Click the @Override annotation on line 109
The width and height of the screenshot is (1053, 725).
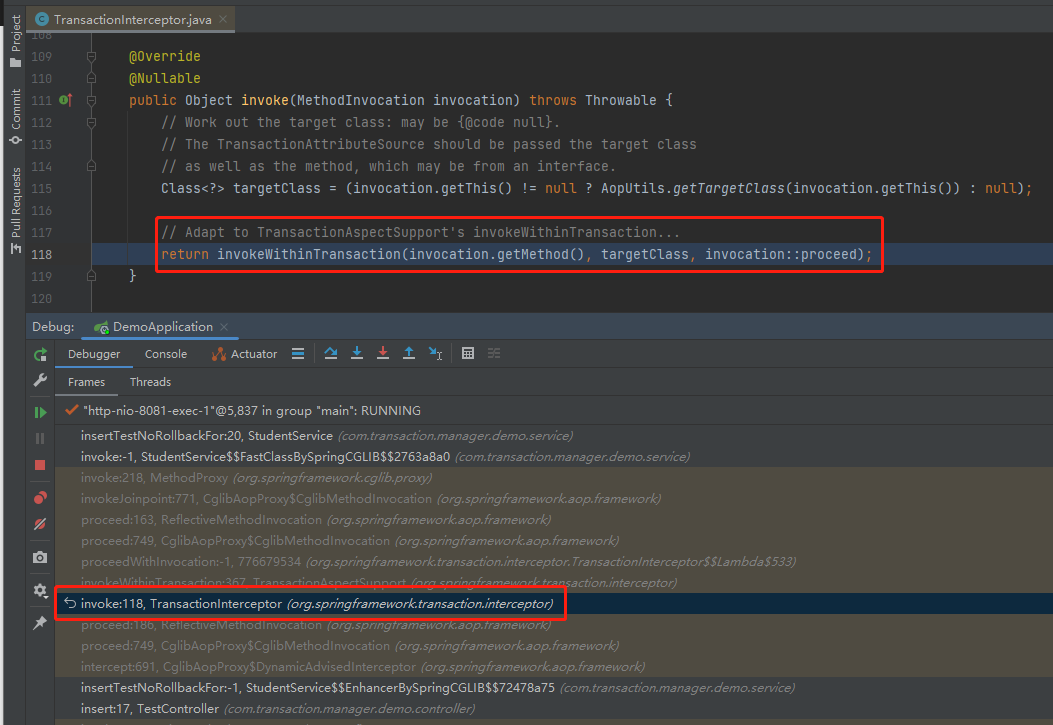[165, 56]
